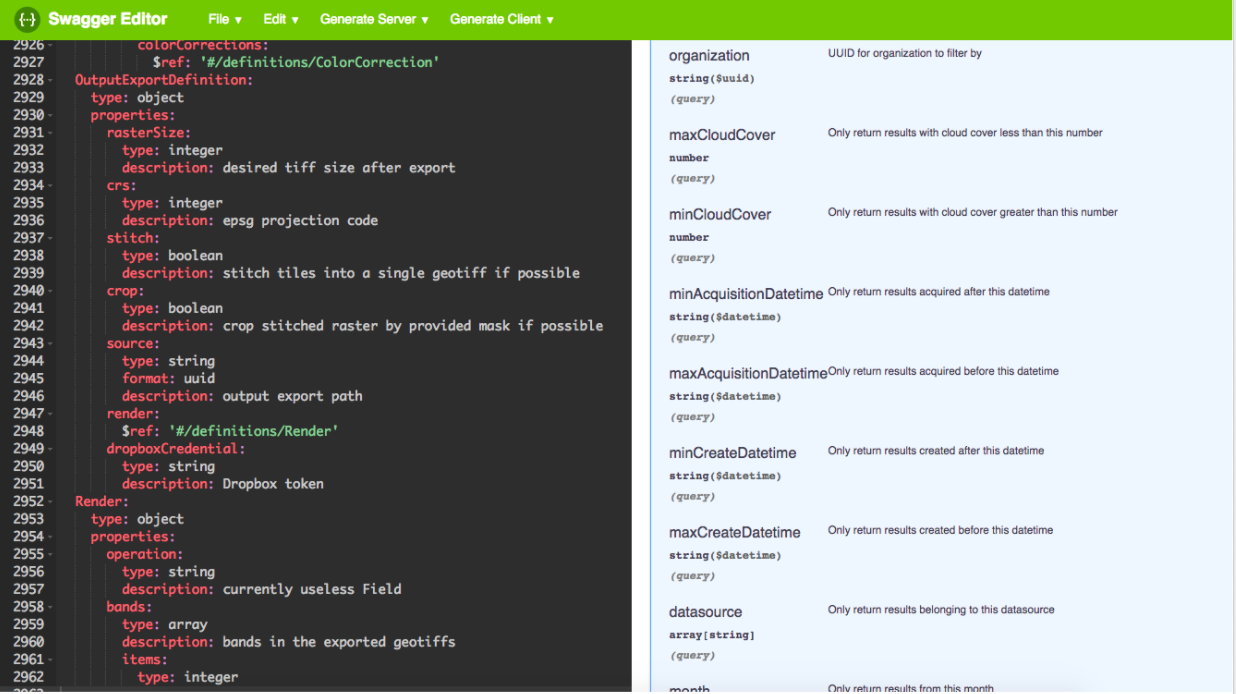Fold the source block at line 2943

(50, 343)
